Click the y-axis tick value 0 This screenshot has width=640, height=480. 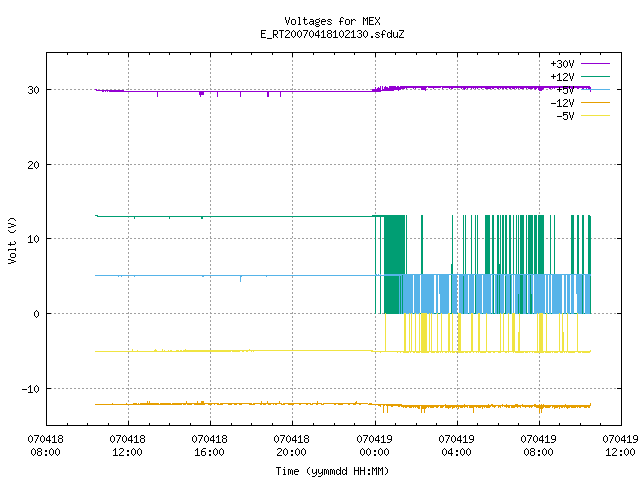pyautogui.click(x=37, y=314)
